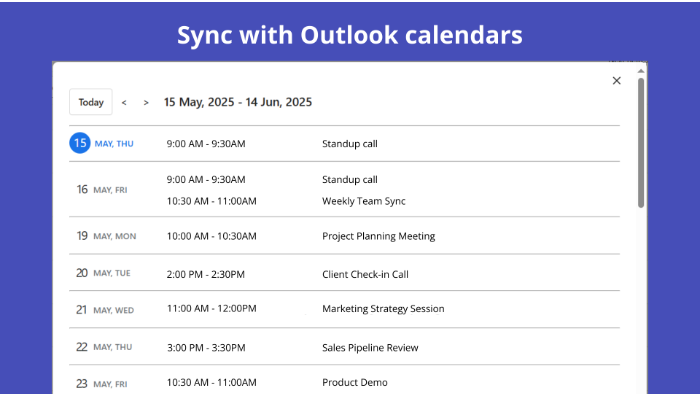Close the calendar dialog with X
700x394 pixels.
click(x=617, y=81)
